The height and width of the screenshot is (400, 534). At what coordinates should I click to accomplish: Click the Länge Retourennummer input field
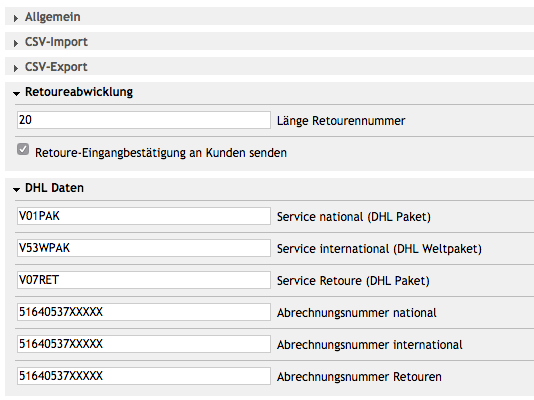click(144, 120)
